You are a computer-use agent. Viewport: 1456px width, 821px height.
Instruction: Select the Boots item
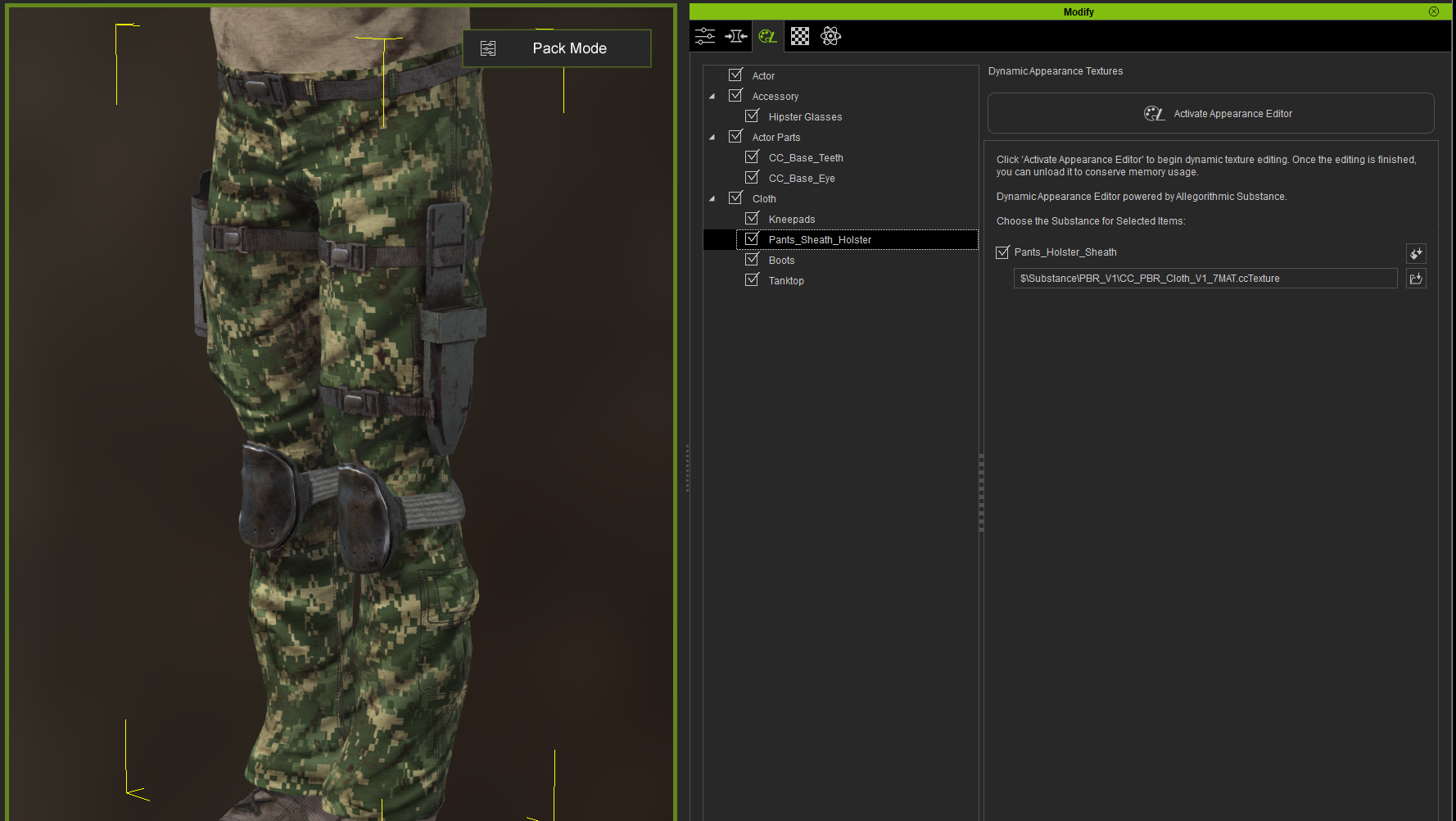pyautogui.click(x=781, y=261)
